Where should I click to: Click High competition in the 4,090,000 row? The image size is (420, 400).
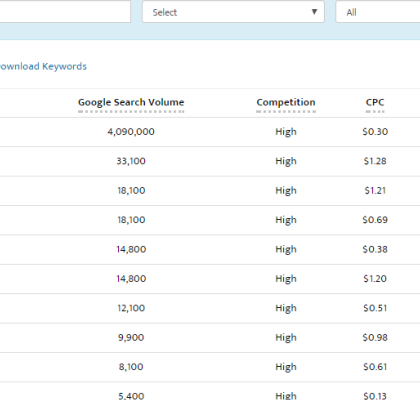pos(286,132)
